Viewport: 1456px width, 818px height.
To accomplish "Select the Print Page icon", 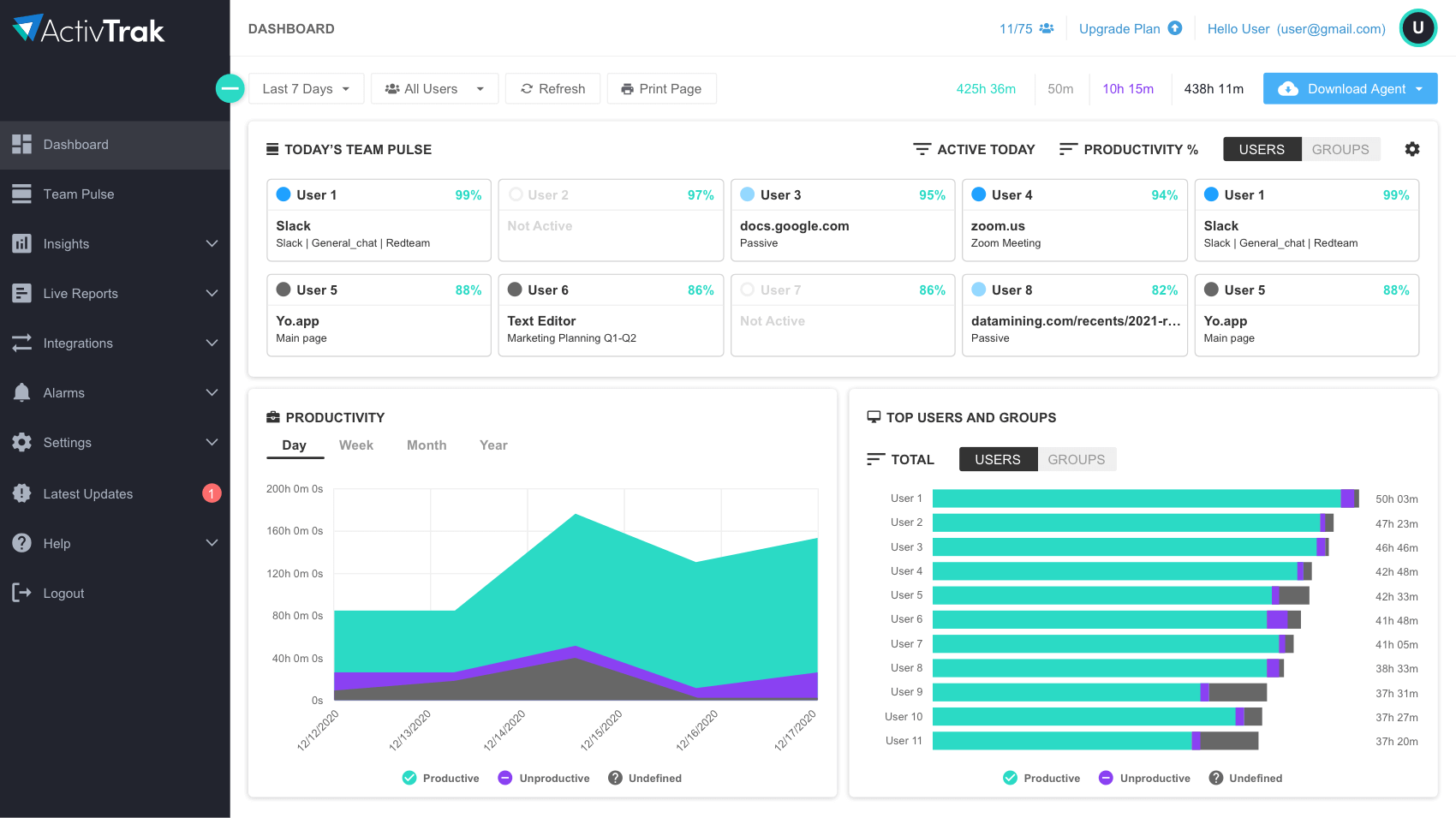I will pyautogui.click(x=630, y=88).
